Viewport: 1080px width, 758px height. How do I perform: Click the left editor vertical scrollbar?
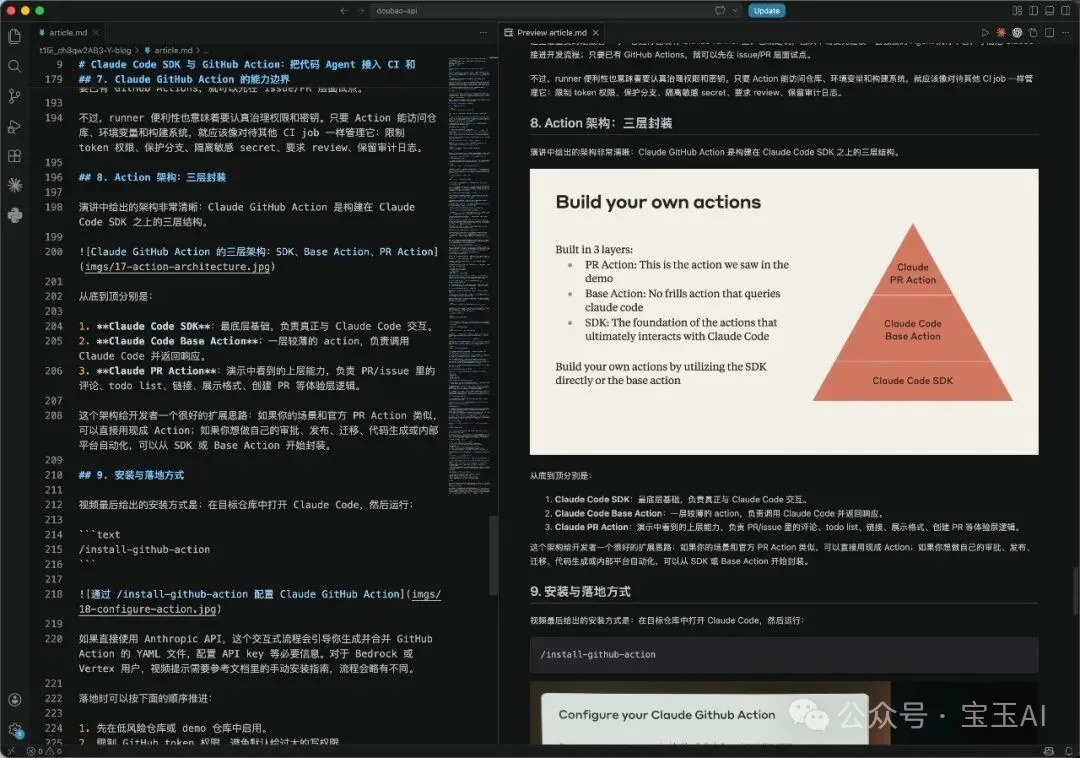click(x=493, y=555)
